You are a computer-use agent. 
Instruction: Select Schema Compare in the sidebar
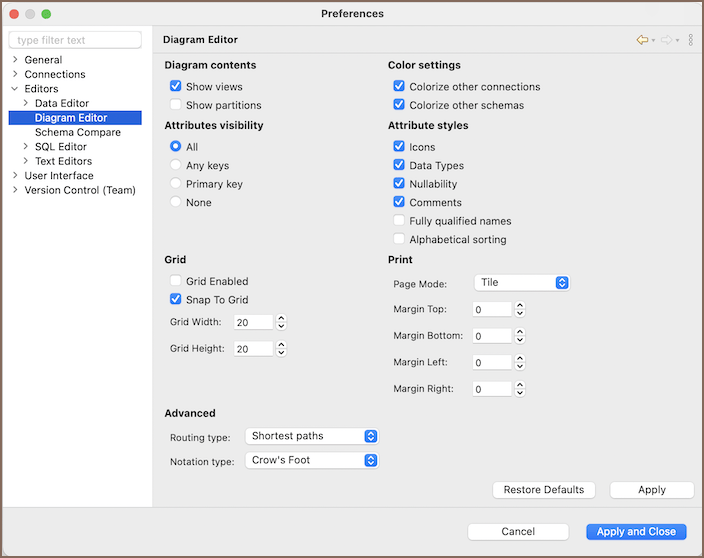[77, 132]
